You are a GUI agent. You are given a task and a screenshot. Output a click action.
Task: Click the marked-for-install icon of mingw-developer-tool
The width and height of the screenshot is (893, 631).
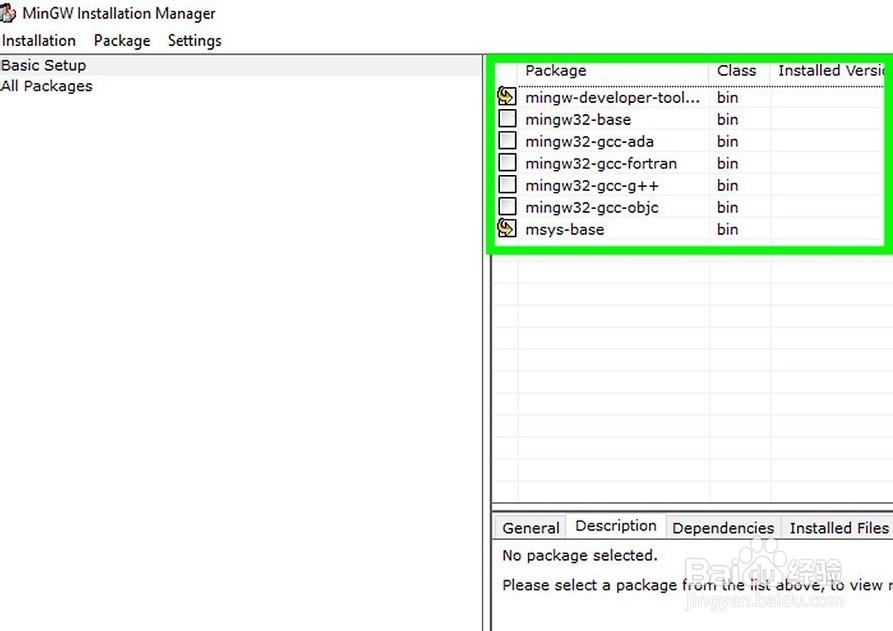coord(507,96)
